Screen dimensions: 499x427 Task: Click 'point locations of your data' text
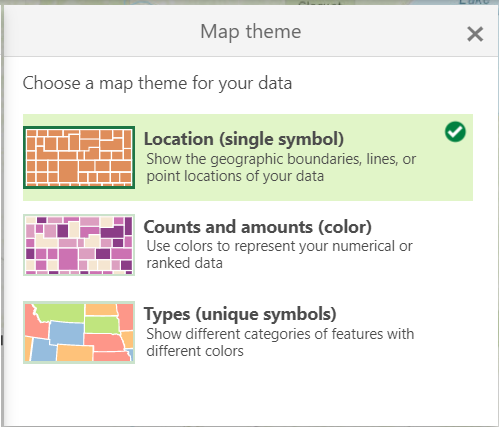[235, 176]
